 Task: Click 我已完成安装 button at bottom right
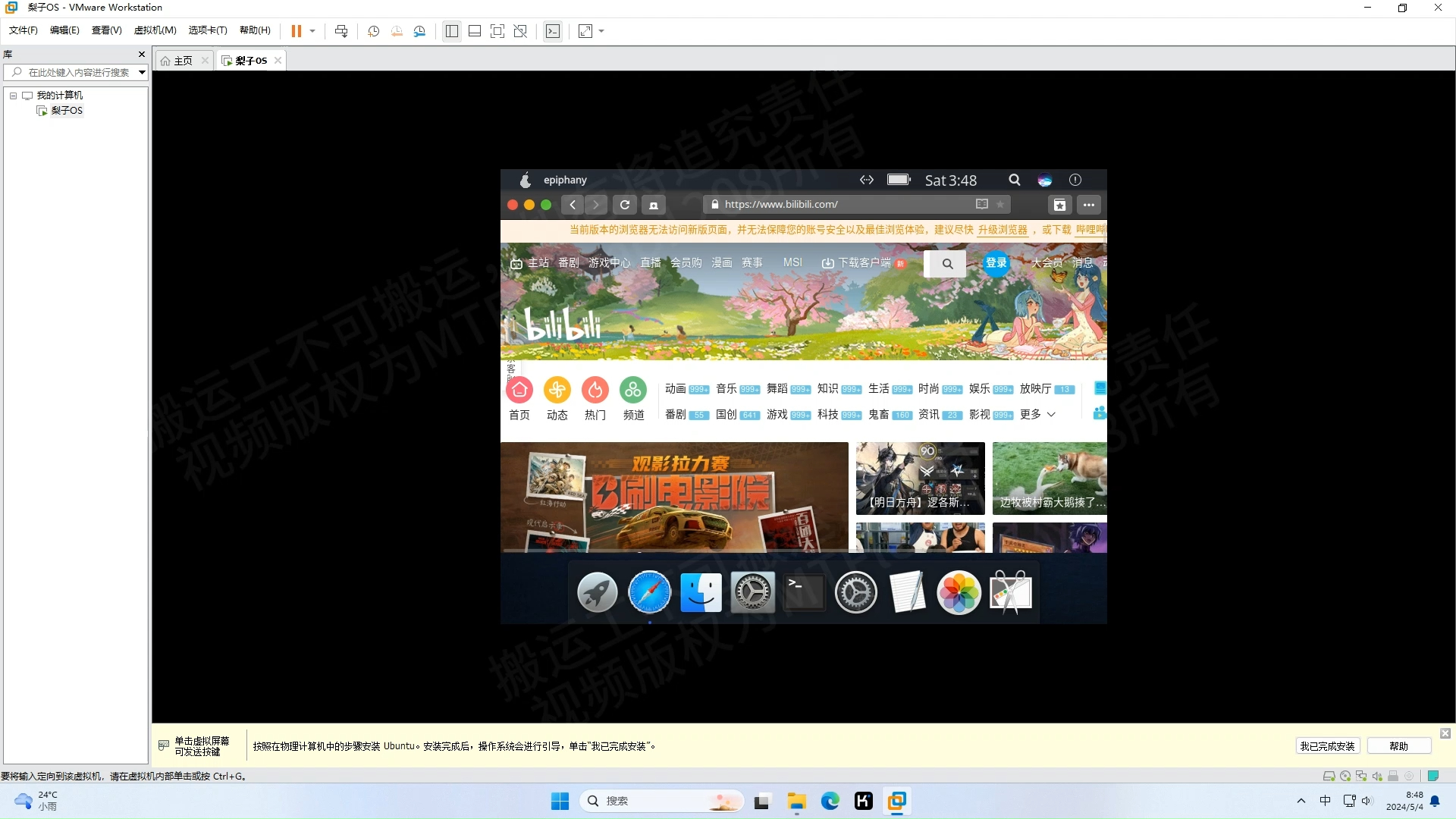[1326, 745]
